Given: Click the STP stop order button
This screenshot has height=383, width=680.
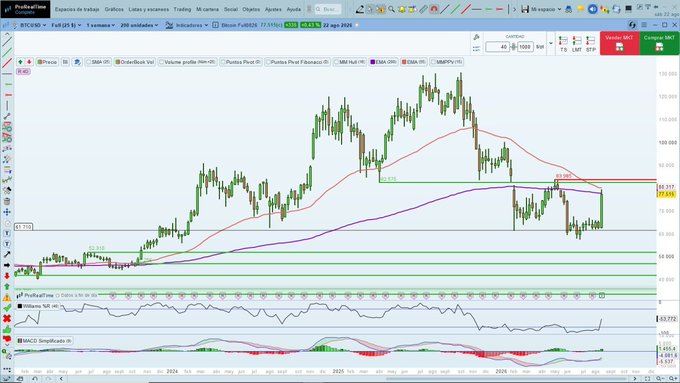Looking at the screenshot, I should click(591, 44).
